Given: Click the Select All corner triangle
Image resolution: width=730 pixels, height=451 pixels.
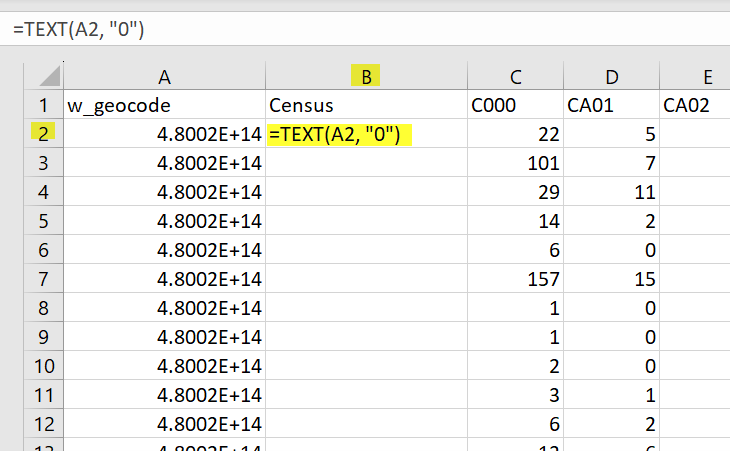Looking at the screenshot, I should click(x=45, y=76).
